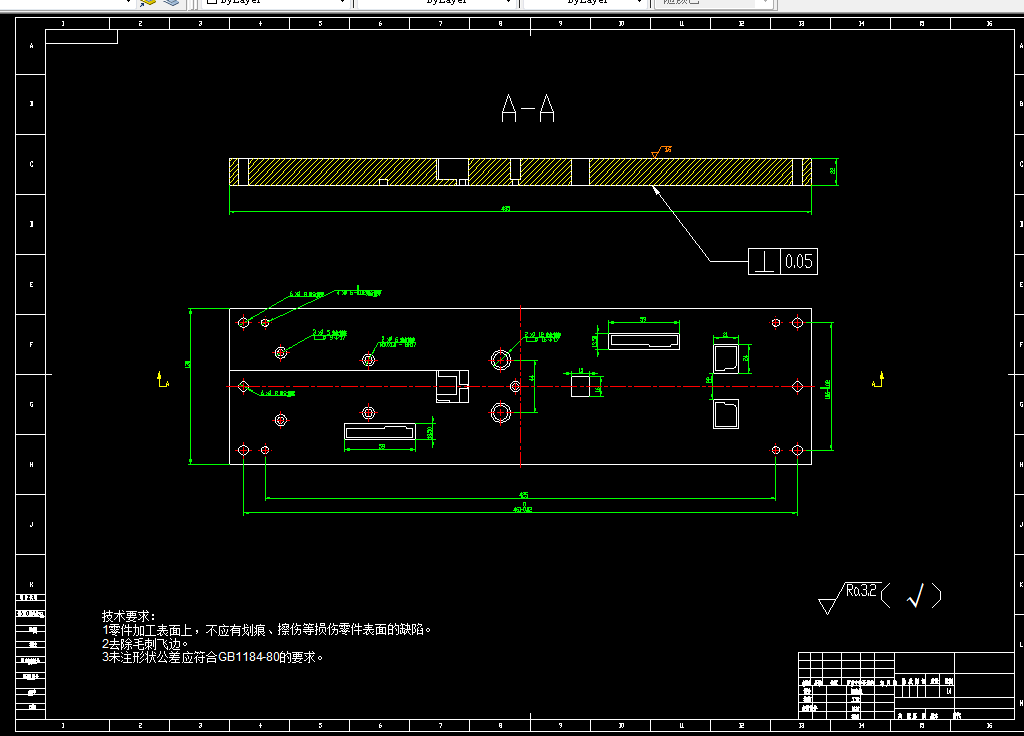Click the 435 horizontal dimension text
The height and width of the screenshot is (736, 1024).
[x=524, y=495]
